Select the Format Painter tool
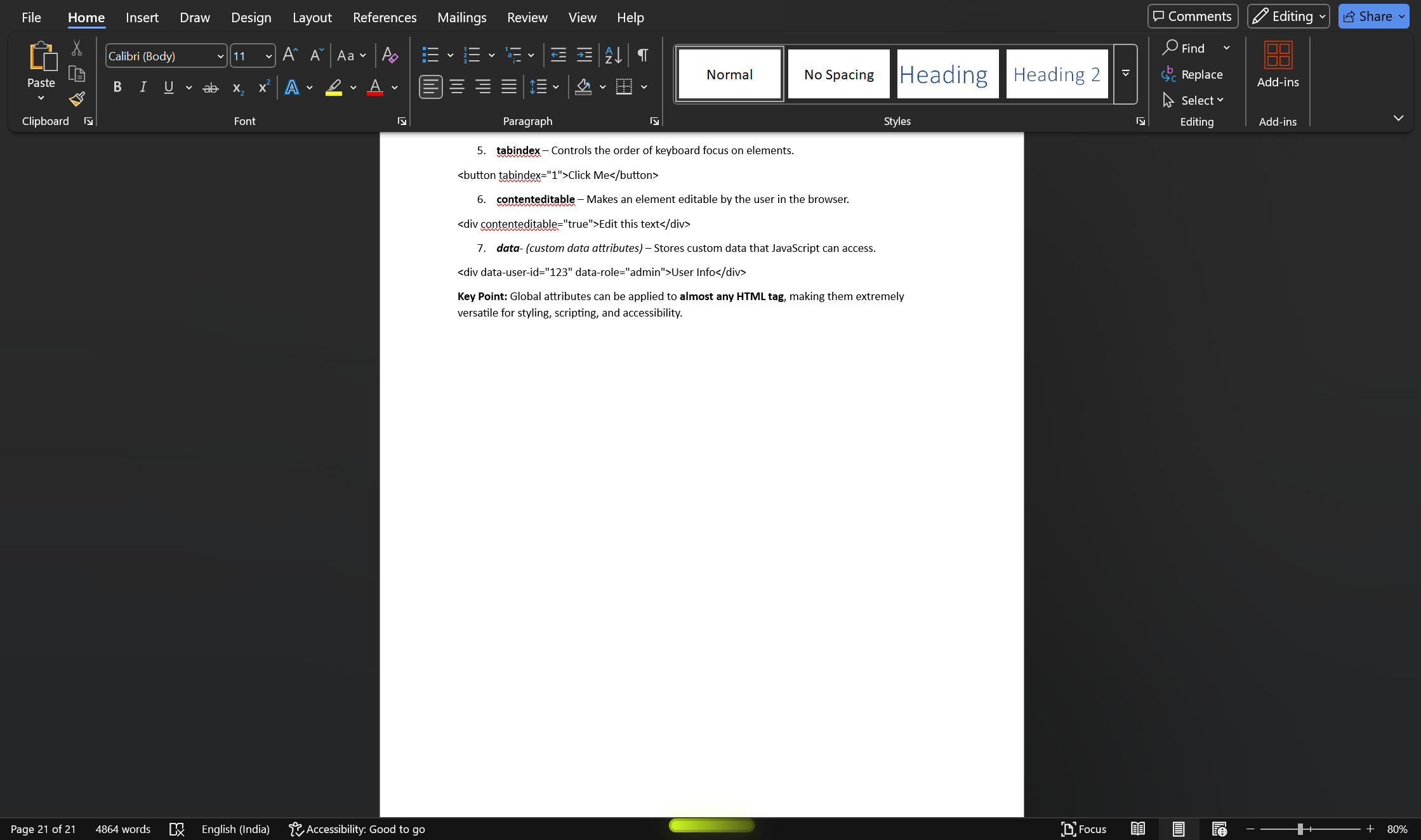The height and width of the screenshot is (840, 1421). click(x=76, y=99)
